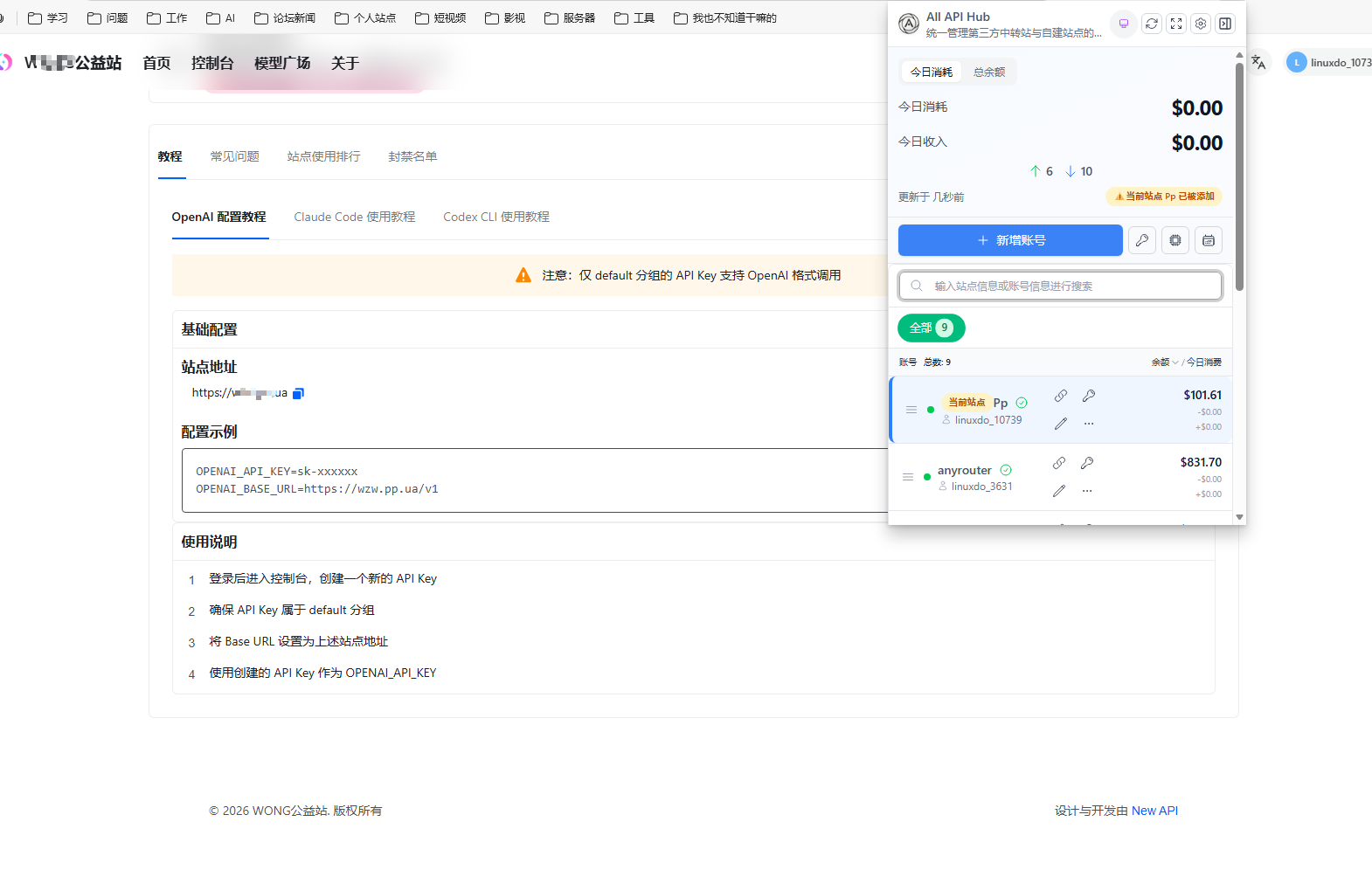The width and height of the screenshot is (1372, 870).
Task: Click the key icon next to 新增账号
Action: 1141,240
